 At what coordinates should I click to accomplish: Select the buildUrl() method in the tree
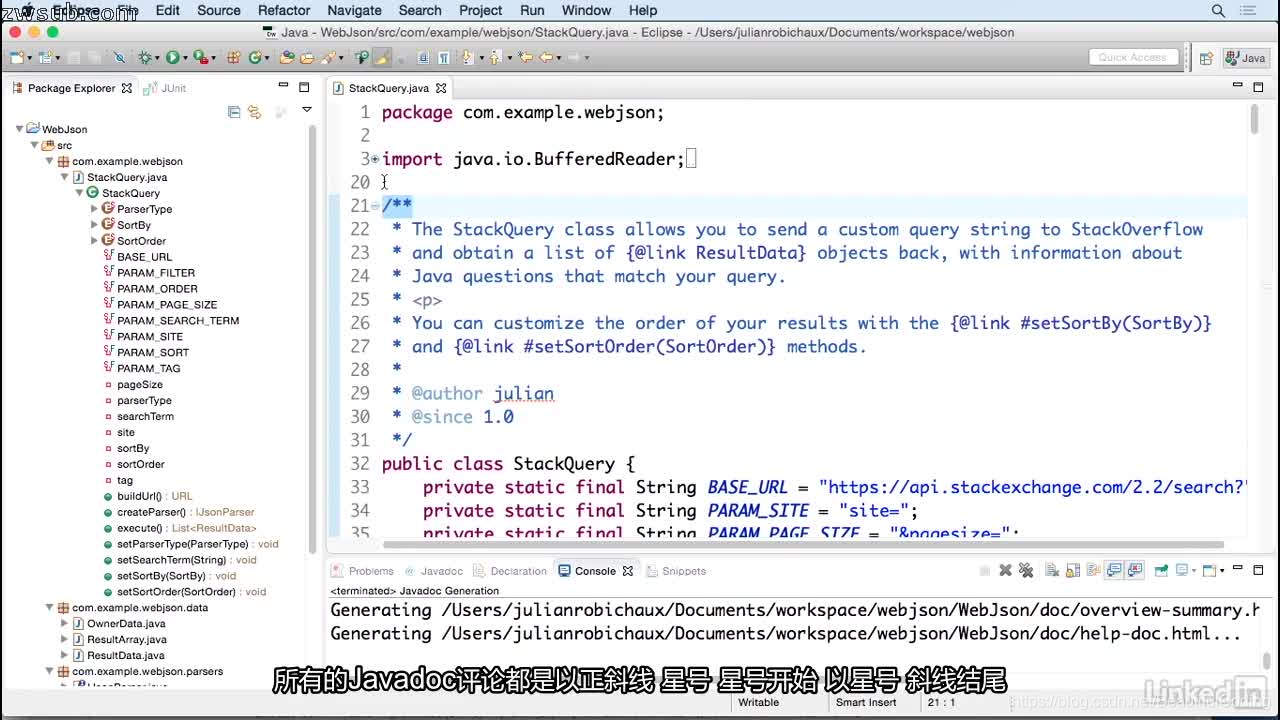click(154, 496)
